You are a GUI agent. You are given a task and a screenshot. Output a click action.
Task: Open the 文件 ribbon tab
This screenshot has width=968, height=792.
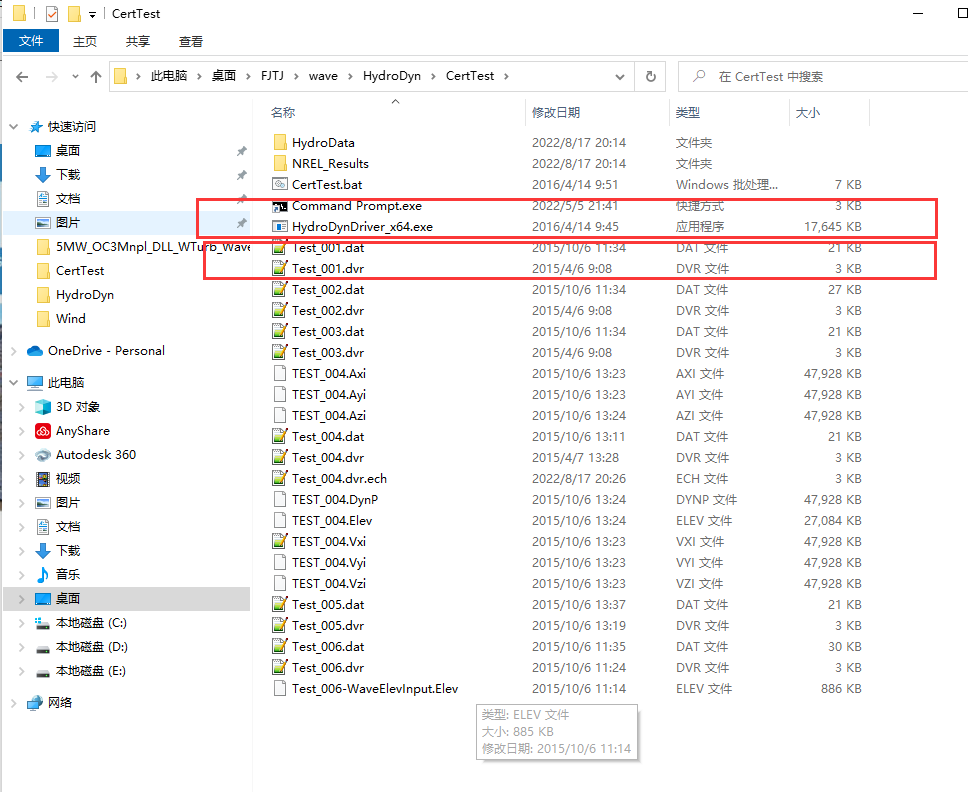tap(31, 41)
